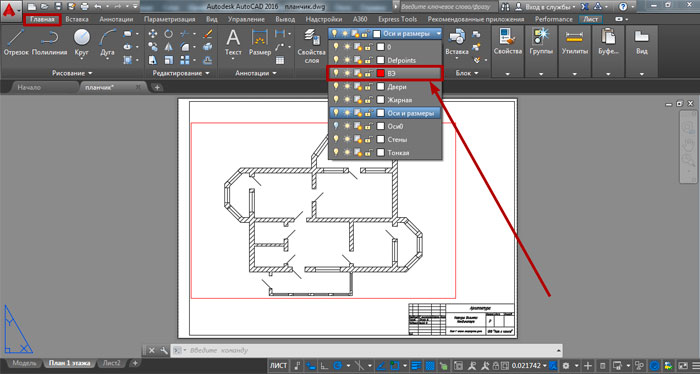
Task: Click the red color swatch of ВЭ layer
Action: click(380, 73)
